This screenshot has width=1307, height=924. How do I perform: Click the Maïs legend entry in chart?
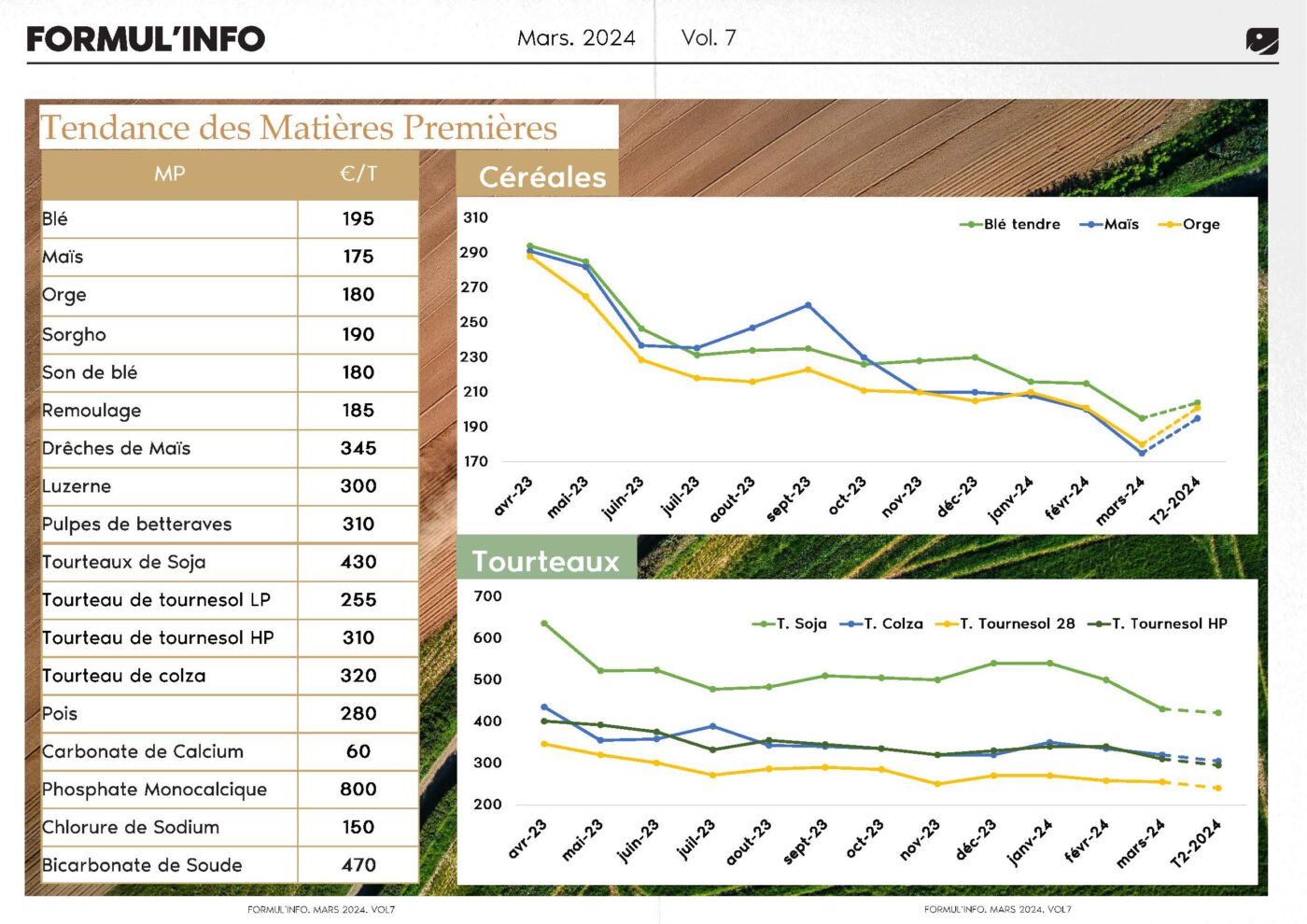click(x=1109, y=225)
